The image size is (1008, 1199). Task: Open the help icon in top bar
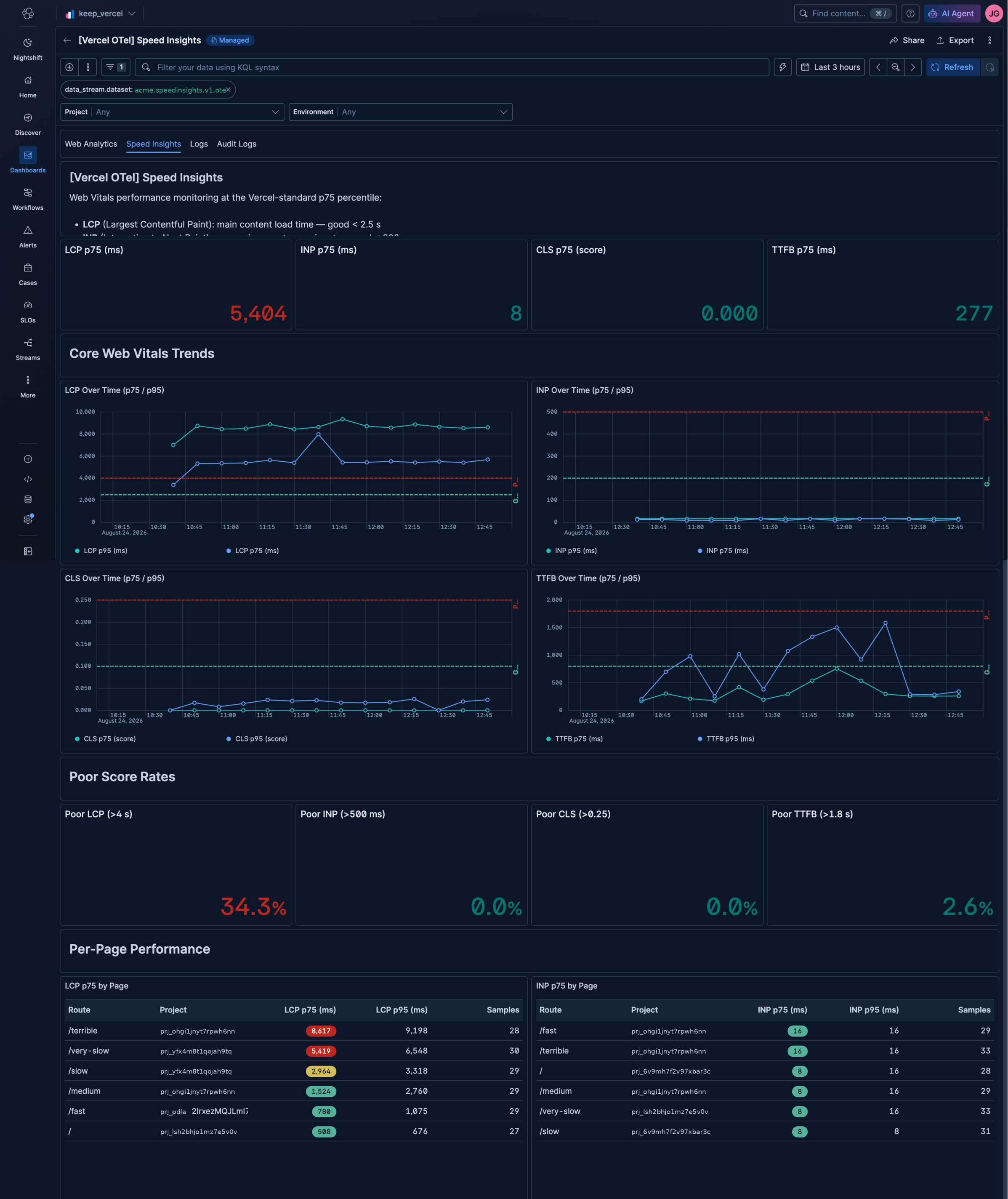(910, 13)
